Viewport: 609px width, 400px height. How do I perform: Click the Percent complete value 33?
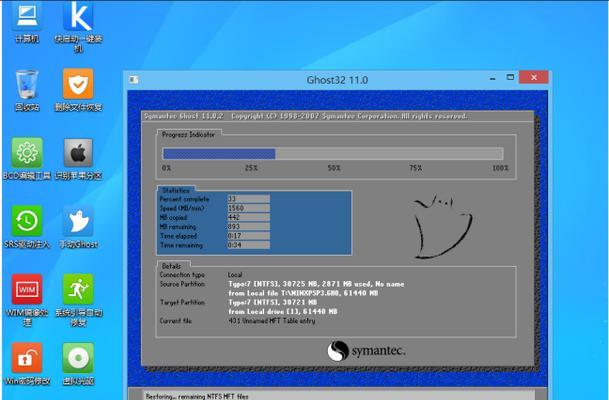249,199
